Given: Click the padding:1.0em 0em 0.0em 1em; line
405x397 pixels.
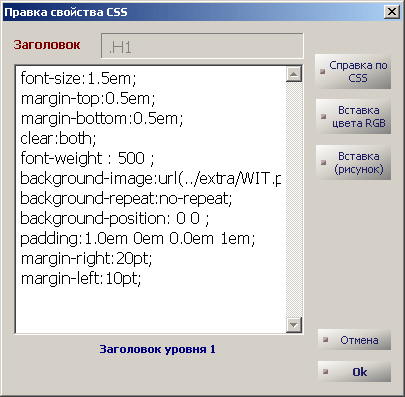Looking at the screenshot, I should [138, 239].
